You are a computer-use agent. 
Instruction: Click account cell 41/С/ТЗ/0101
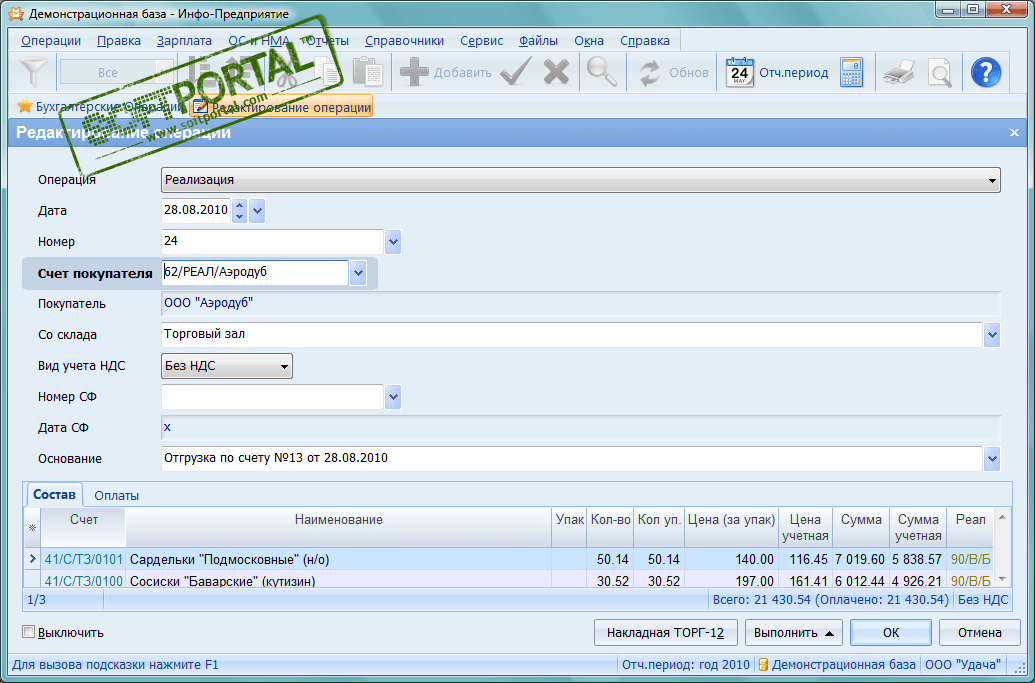pyautogui.click(x=84, y=560)
